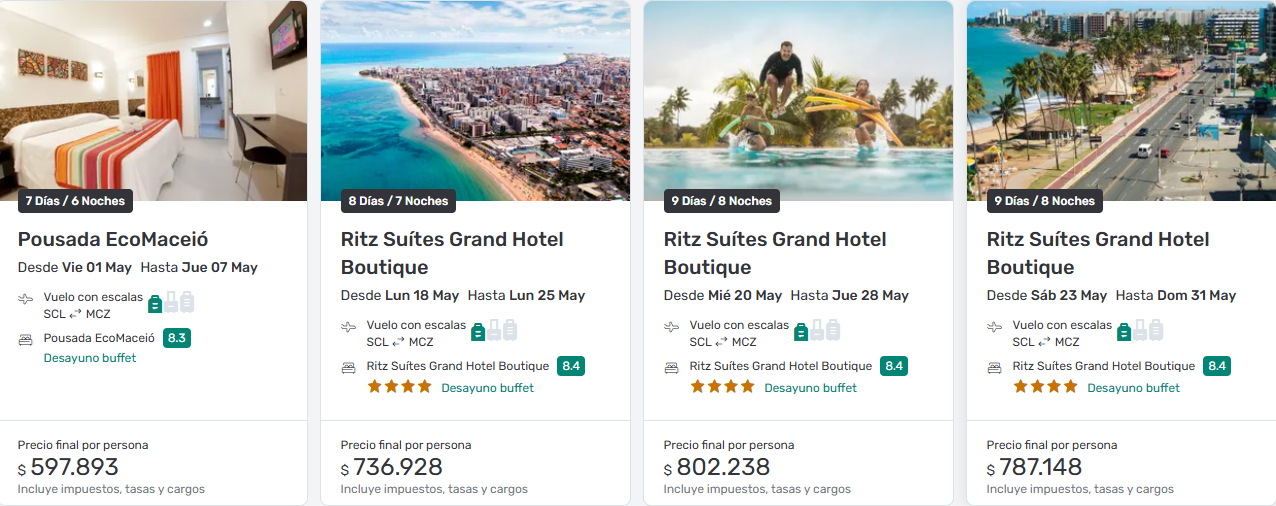Open the Pousada EcoMaceió bedroom photo

(154, 100)
